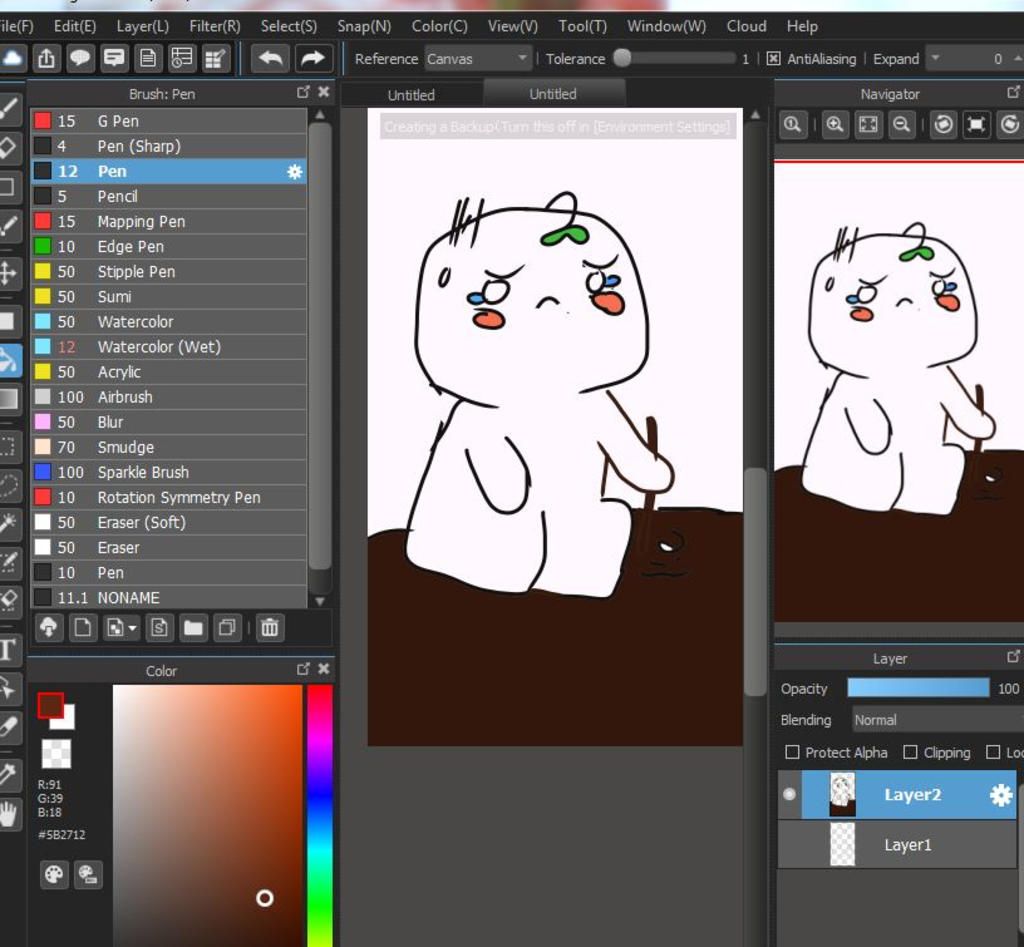Screen dimensions: 1024x947
Task: Pop out the Layer panel
Action: [x=1013, y=656]
